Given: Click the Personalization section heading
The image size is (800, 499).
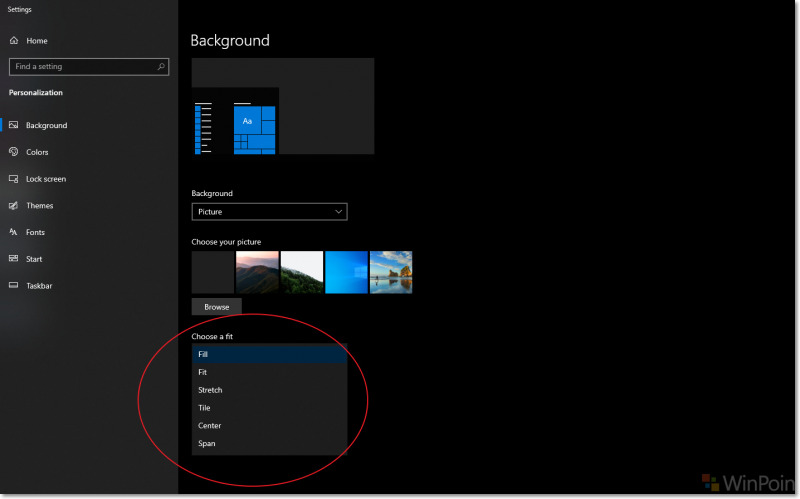Looking at the screenshot, I should tap(36, 92).
